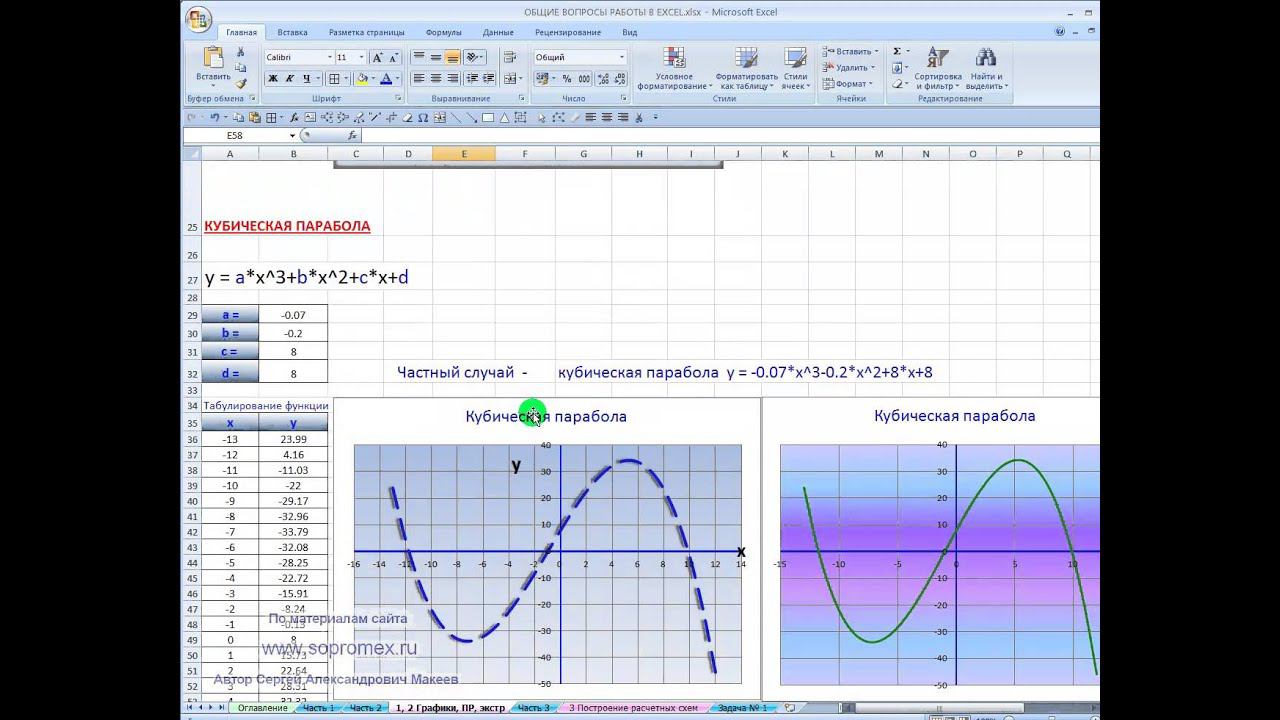Switch to the Формулы ribbon tab
1280x720 pixels.
point(443,32)
